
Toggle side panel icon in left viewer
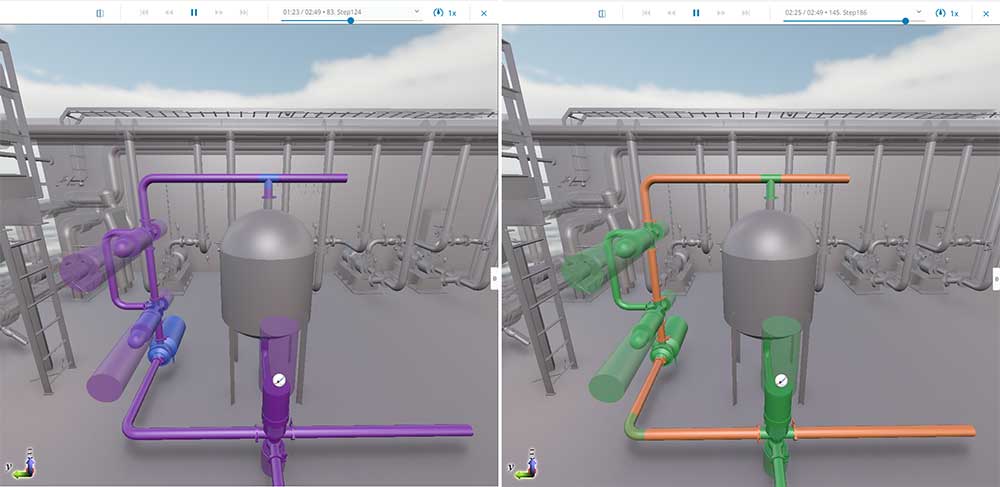click(100, 13)
